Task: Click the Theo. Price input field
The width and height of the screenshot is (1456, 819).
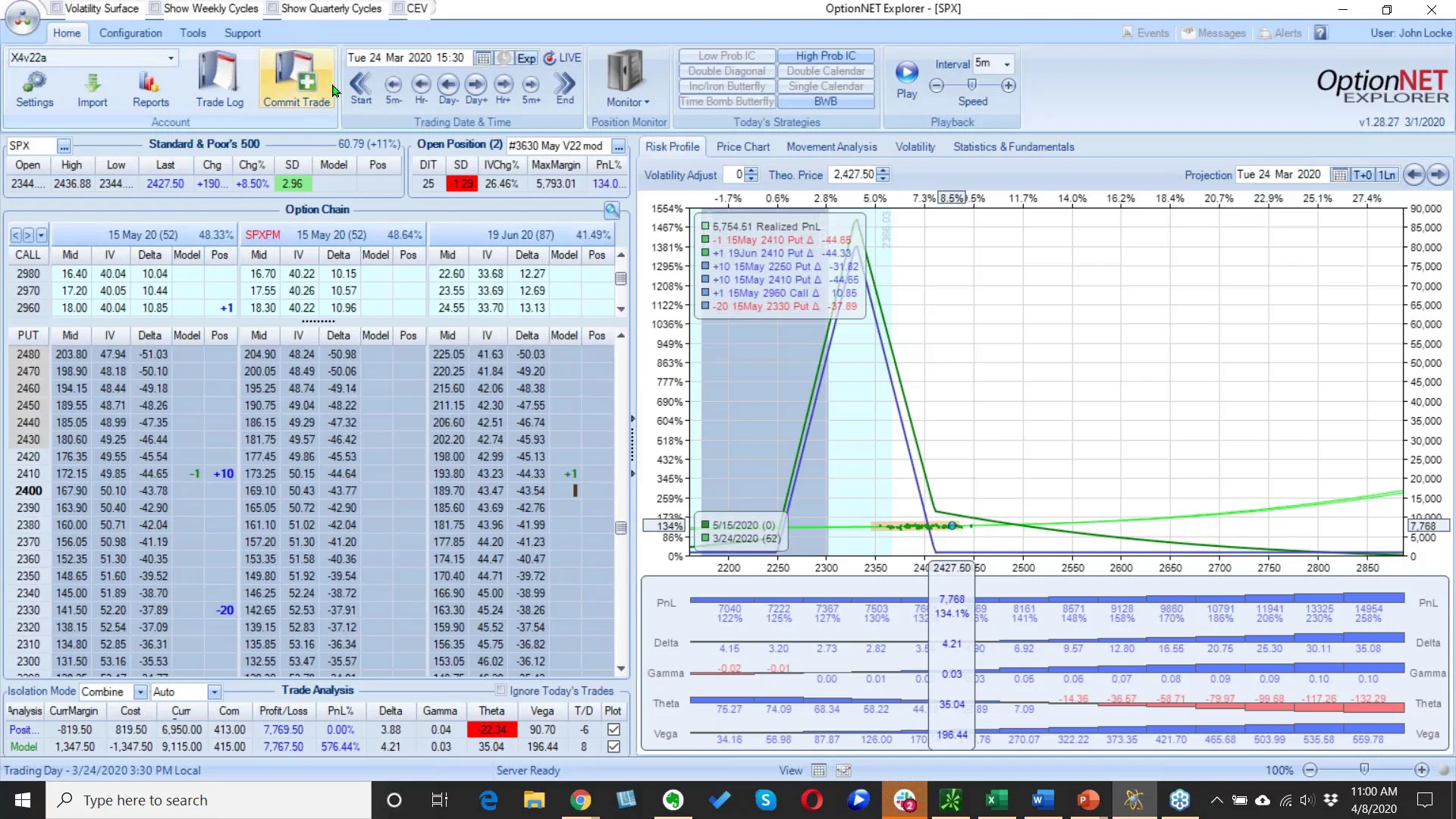Action: (854, 175)
